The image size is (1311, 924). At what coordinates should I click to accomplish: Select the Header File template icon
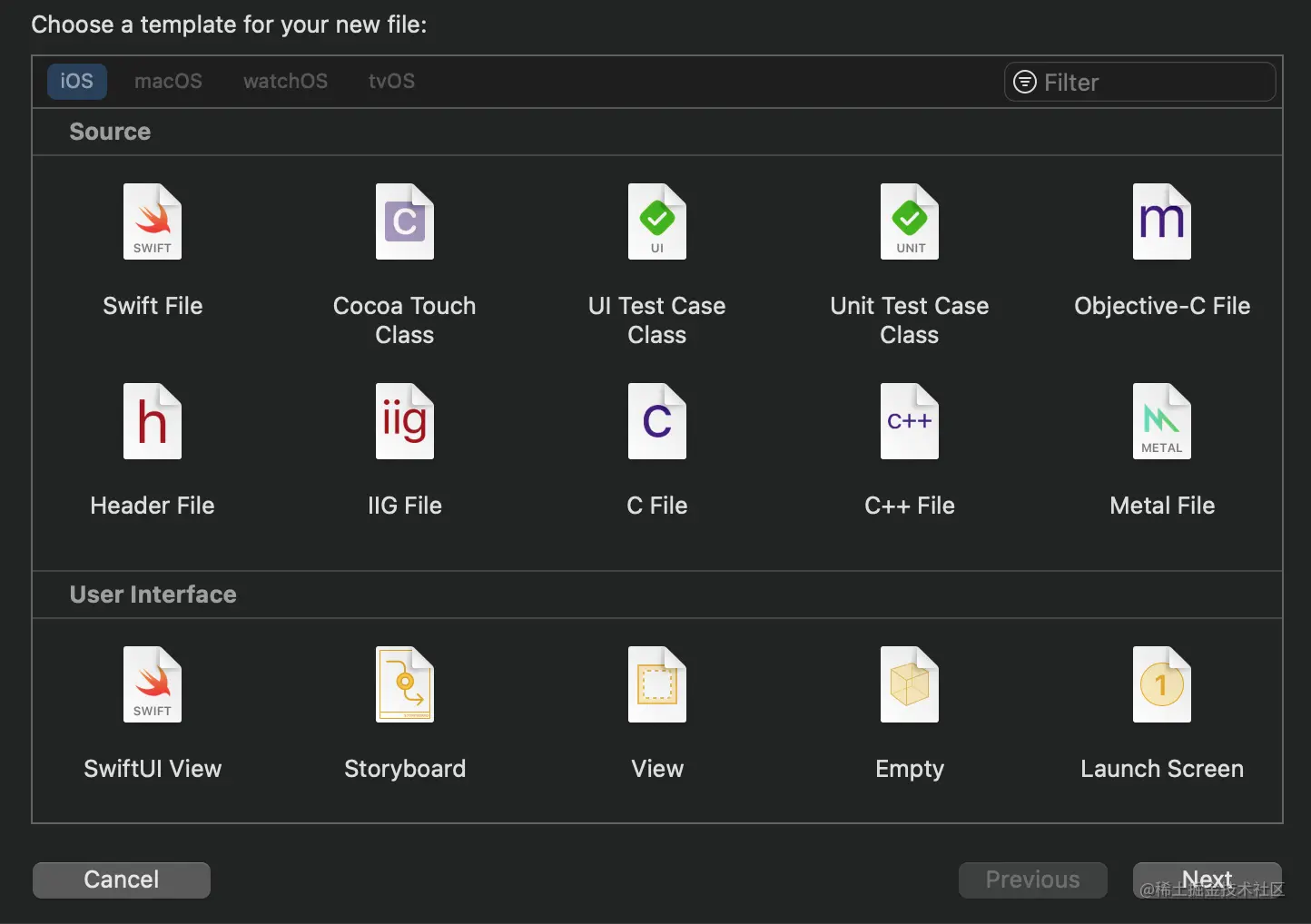click(153, 422)
